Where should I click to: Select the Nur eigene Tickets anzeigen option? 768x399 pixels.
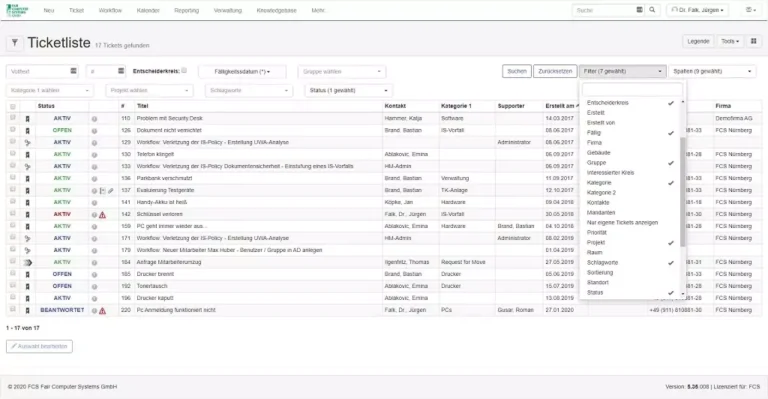tap(630, 222)
